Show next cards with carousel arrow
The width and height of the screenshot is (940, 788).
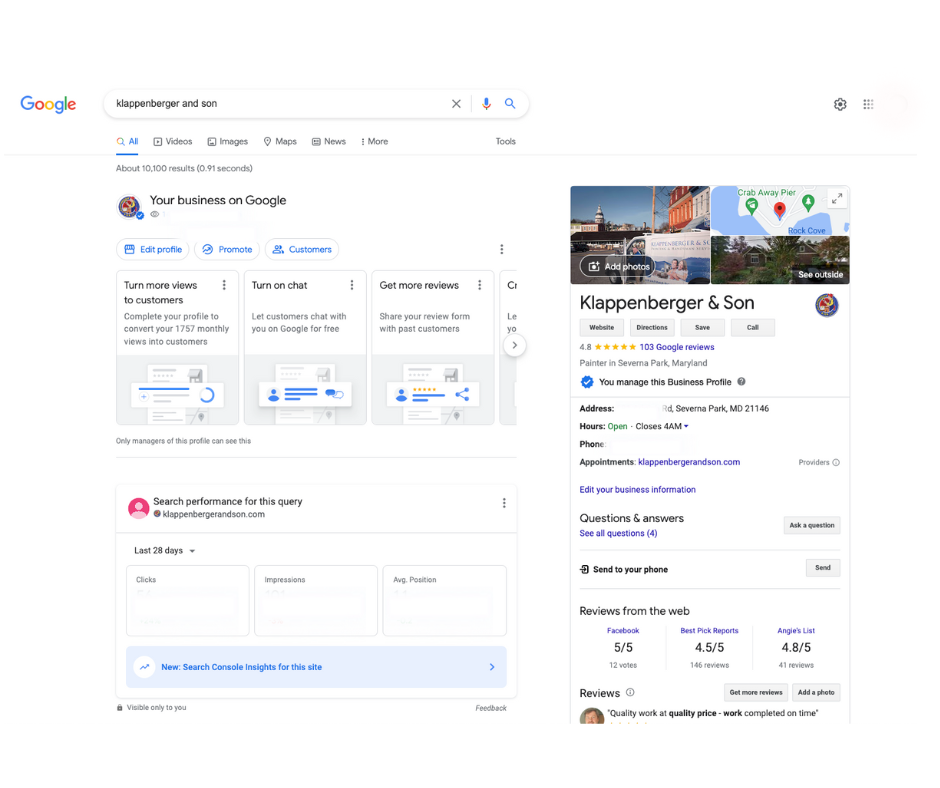pos(514,345)
